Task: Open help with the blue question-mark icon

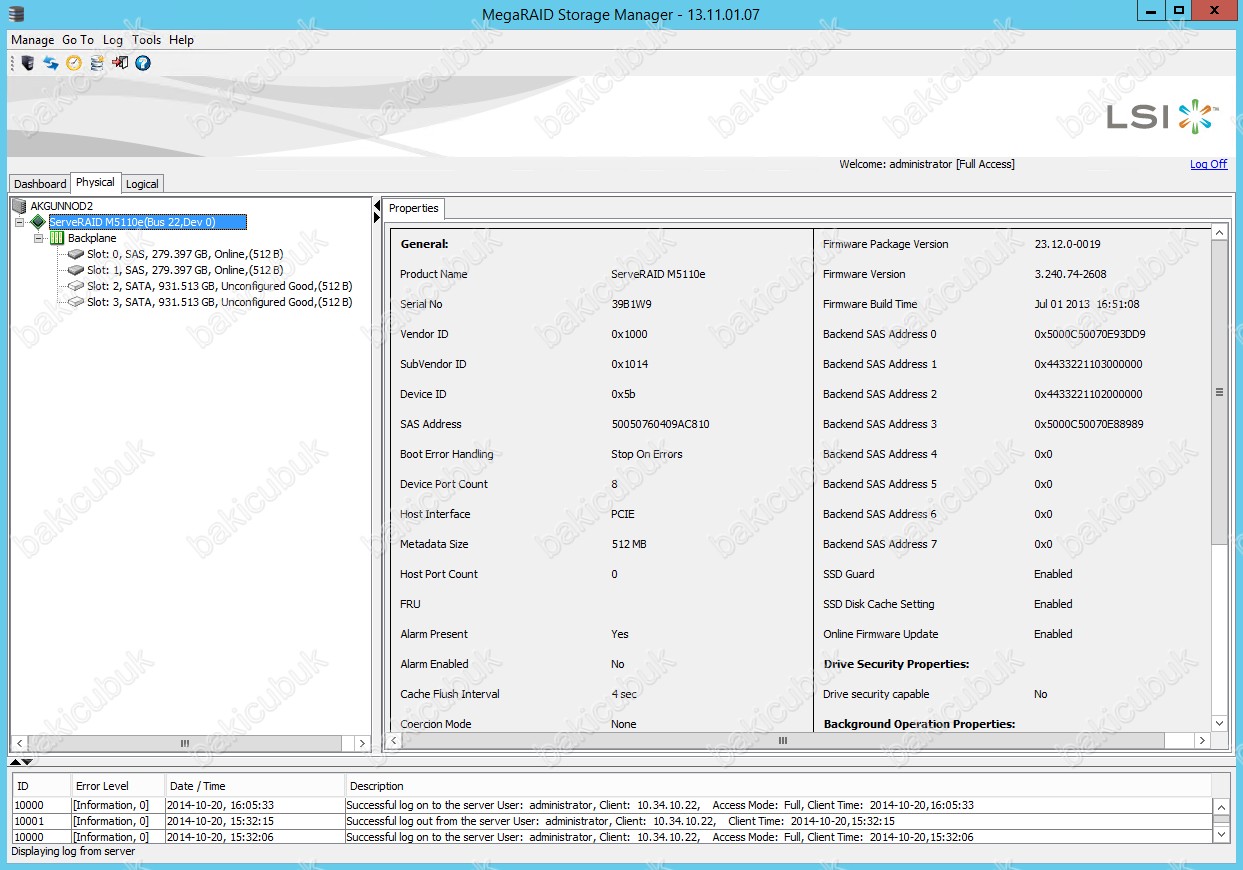Action: pos(143,63)
